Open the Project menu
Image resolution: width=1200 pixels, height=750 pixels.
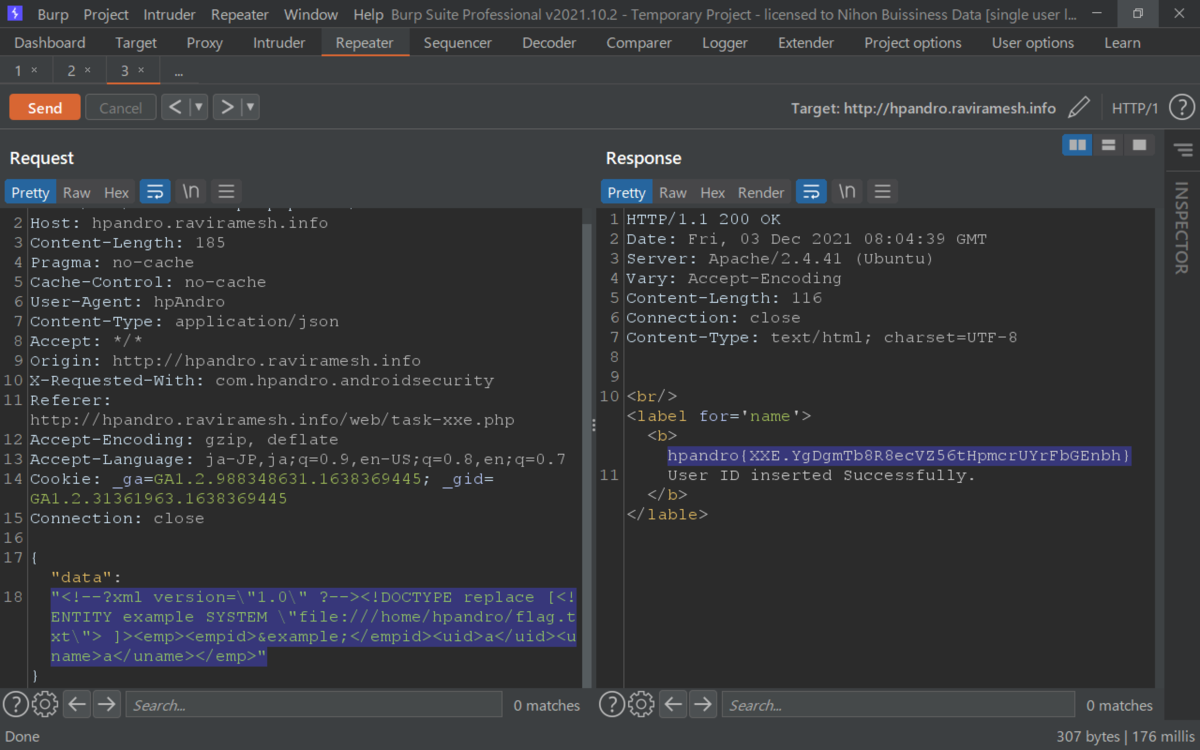pos(106,15)
